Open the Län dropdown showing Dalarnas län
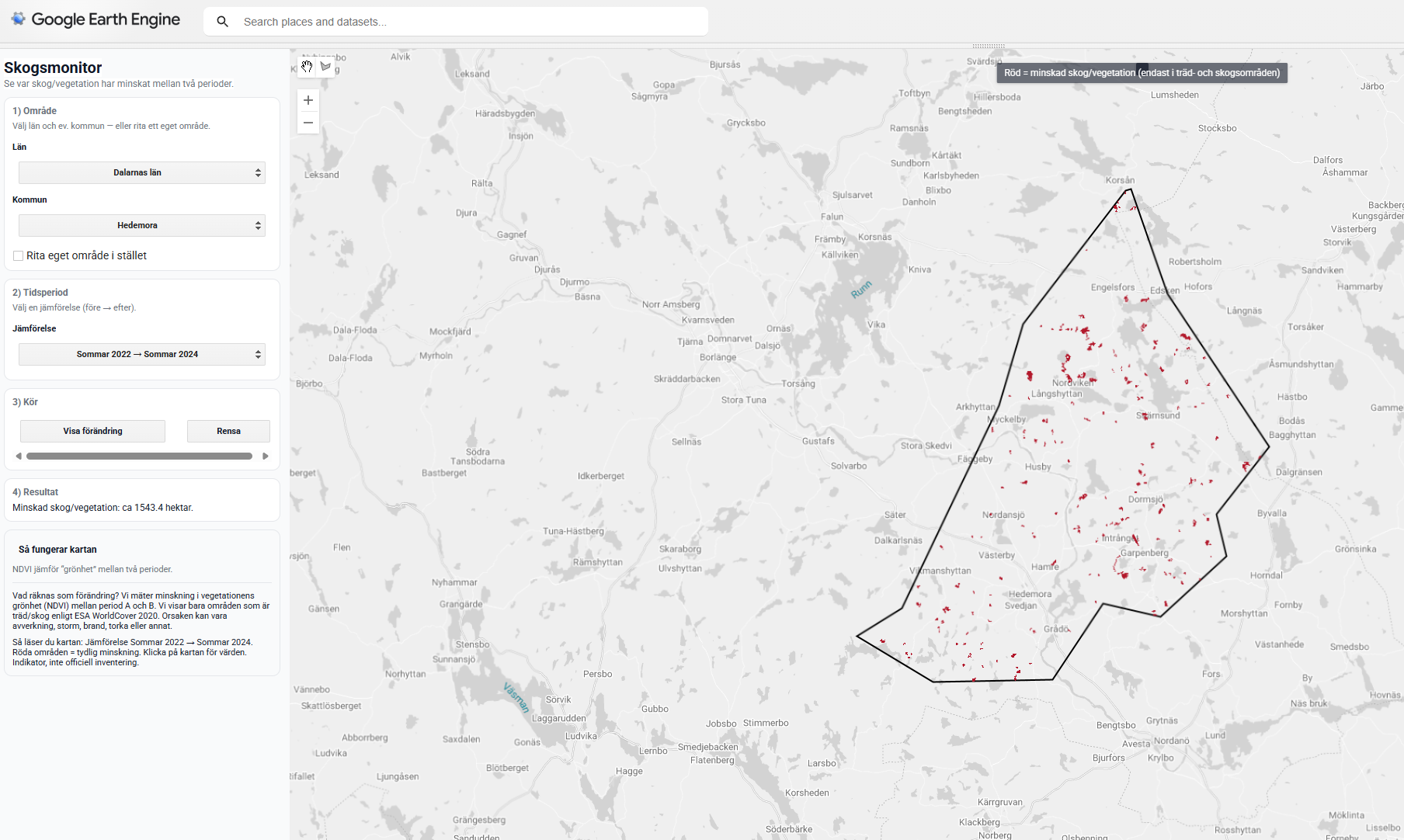Image resolution: width=1404 pixels, height=840 pixels. pyautogui.click(x=142, y=172)
